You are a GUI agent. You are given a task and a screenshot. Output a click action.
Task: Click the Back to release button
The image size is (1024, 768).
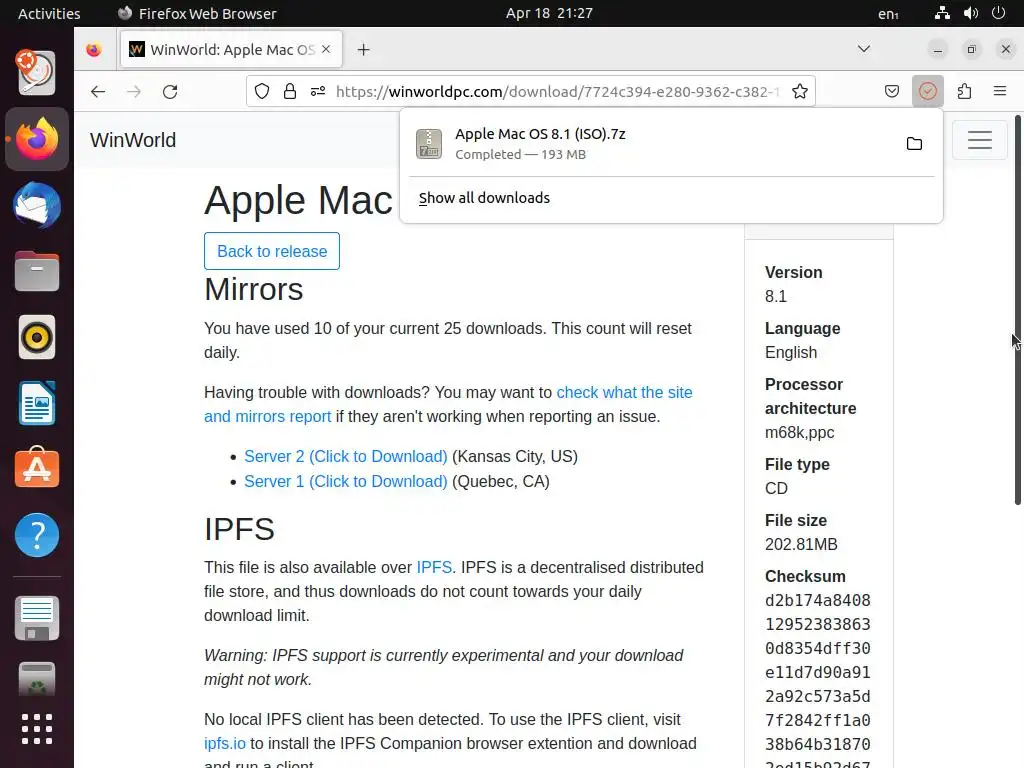coord(272,251)
